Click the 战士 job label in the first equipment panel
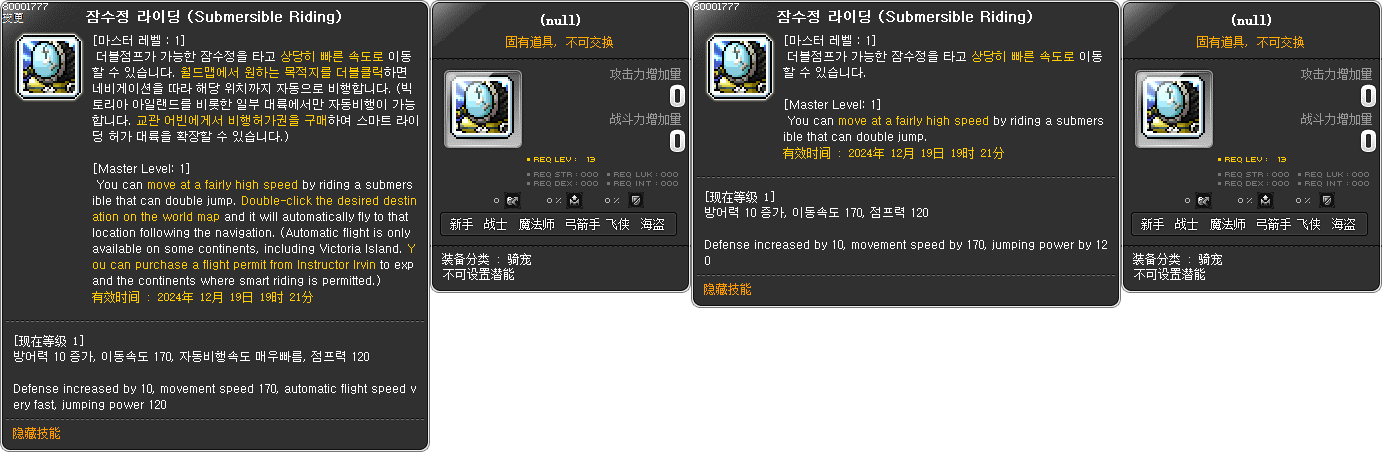The image size is (1382, 452). pyautogui.click(x=496, y=224)
